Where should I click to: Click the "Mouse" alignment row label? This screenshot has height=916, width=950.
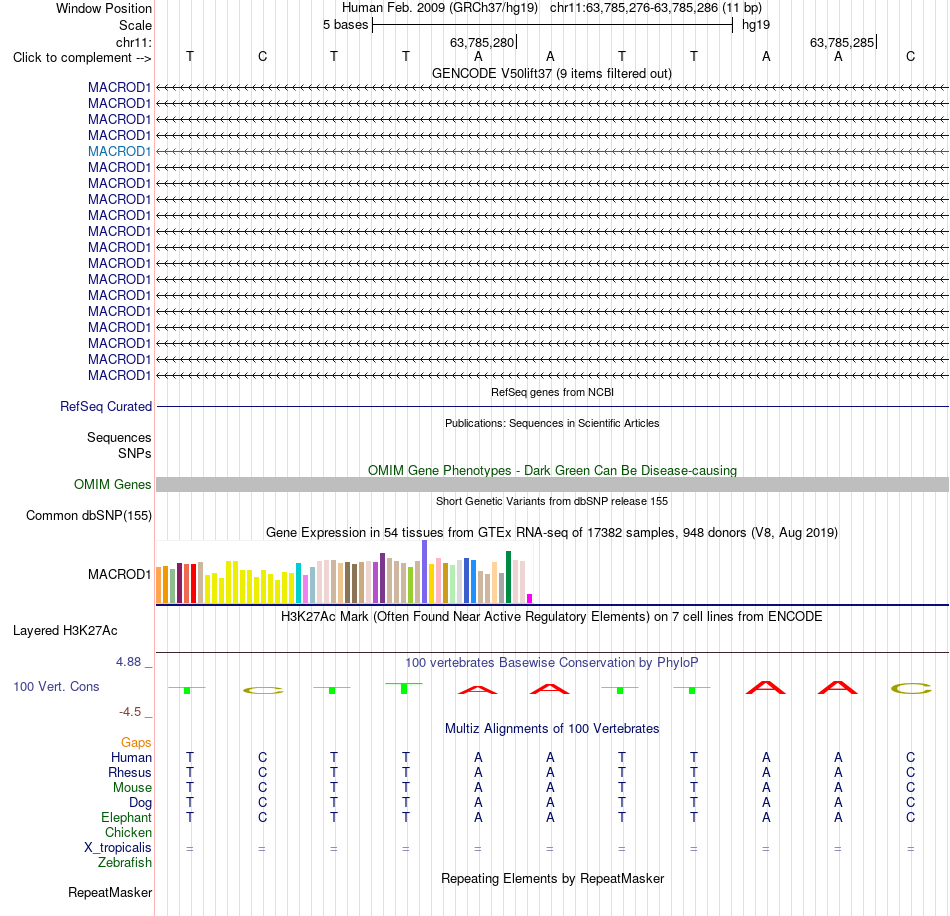[x=132, y=788]
